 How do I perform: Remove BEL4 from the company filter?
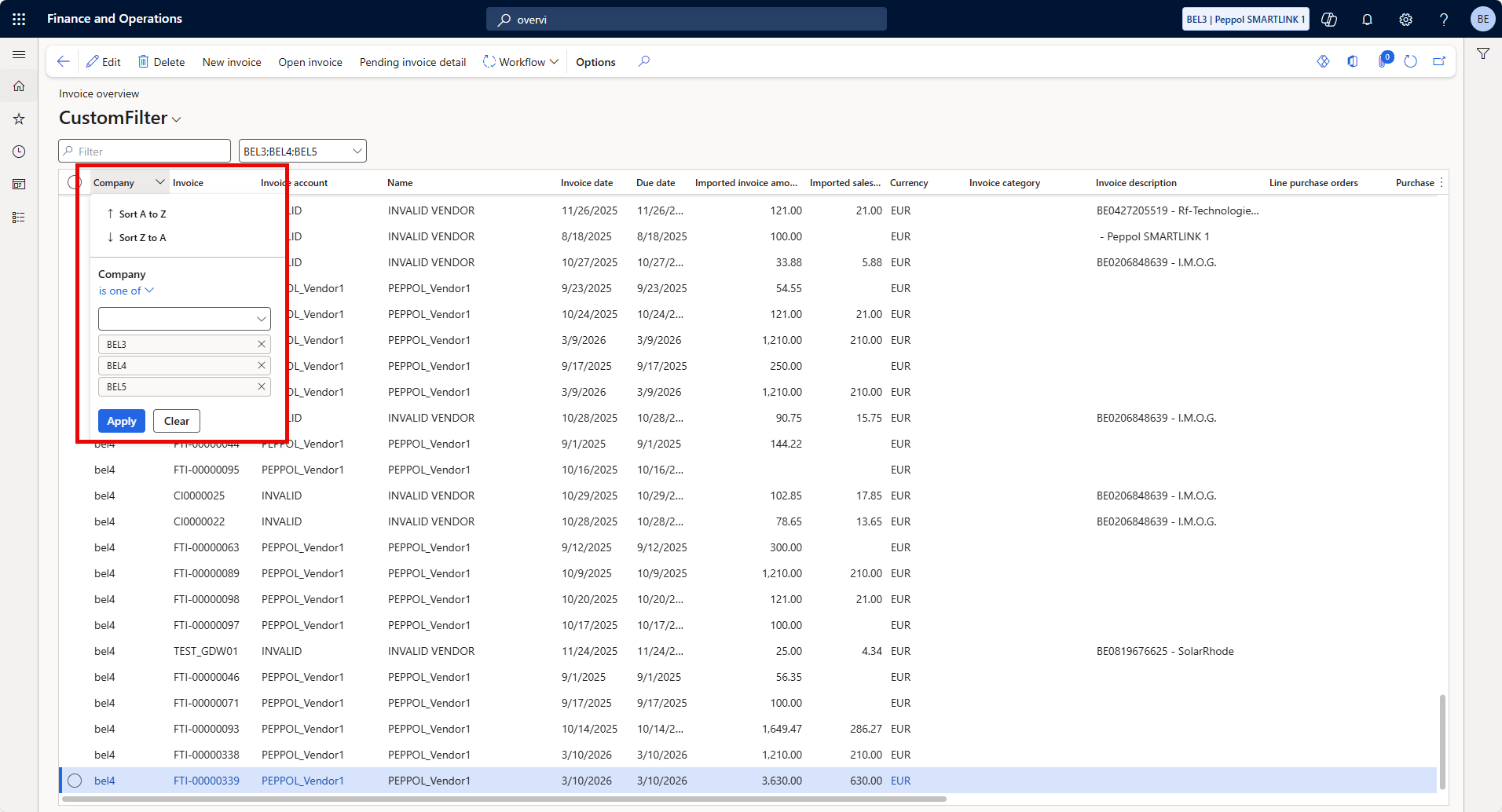click(262, 365)
